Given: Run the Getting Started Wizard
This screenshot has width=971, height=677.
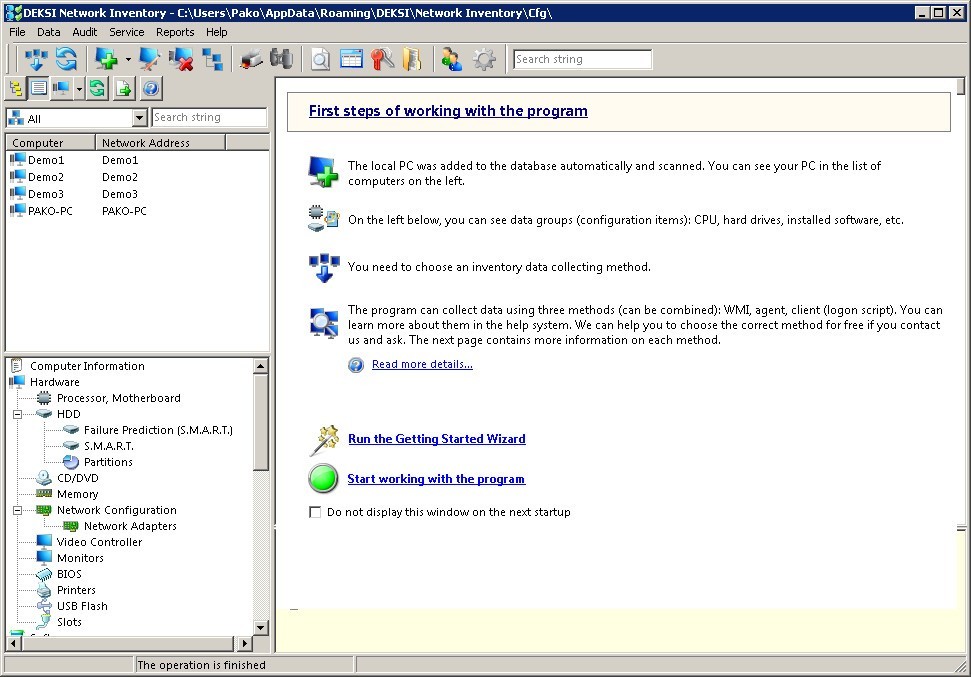Looking at the screenshot, I should (x=437, y=438).
